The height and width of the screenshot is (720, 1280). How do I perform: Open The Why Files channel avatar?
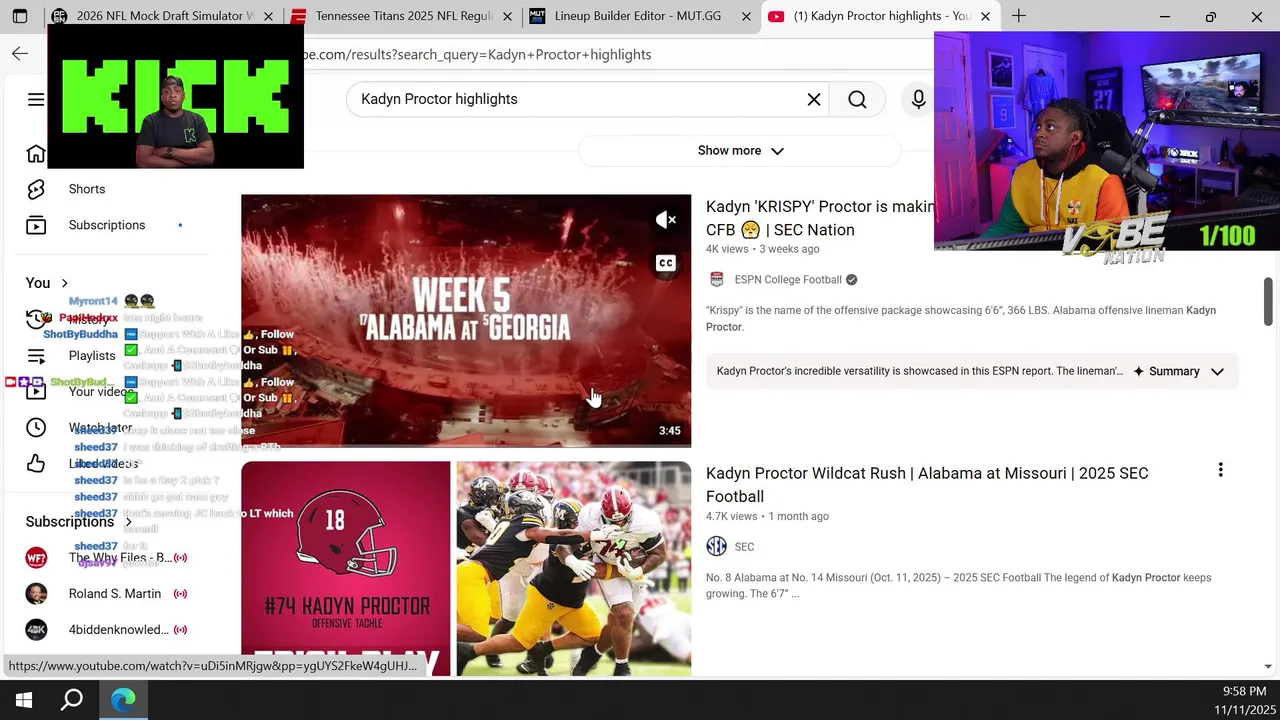[x=36, y=558]
